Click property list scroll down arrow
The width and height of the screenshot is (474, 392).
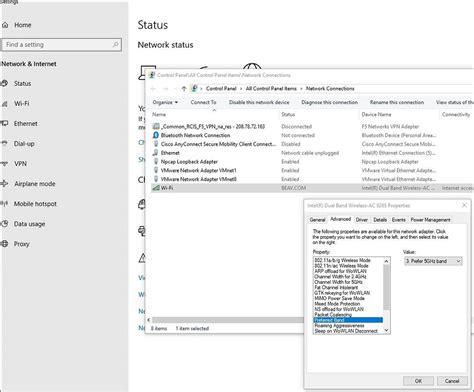386,330
